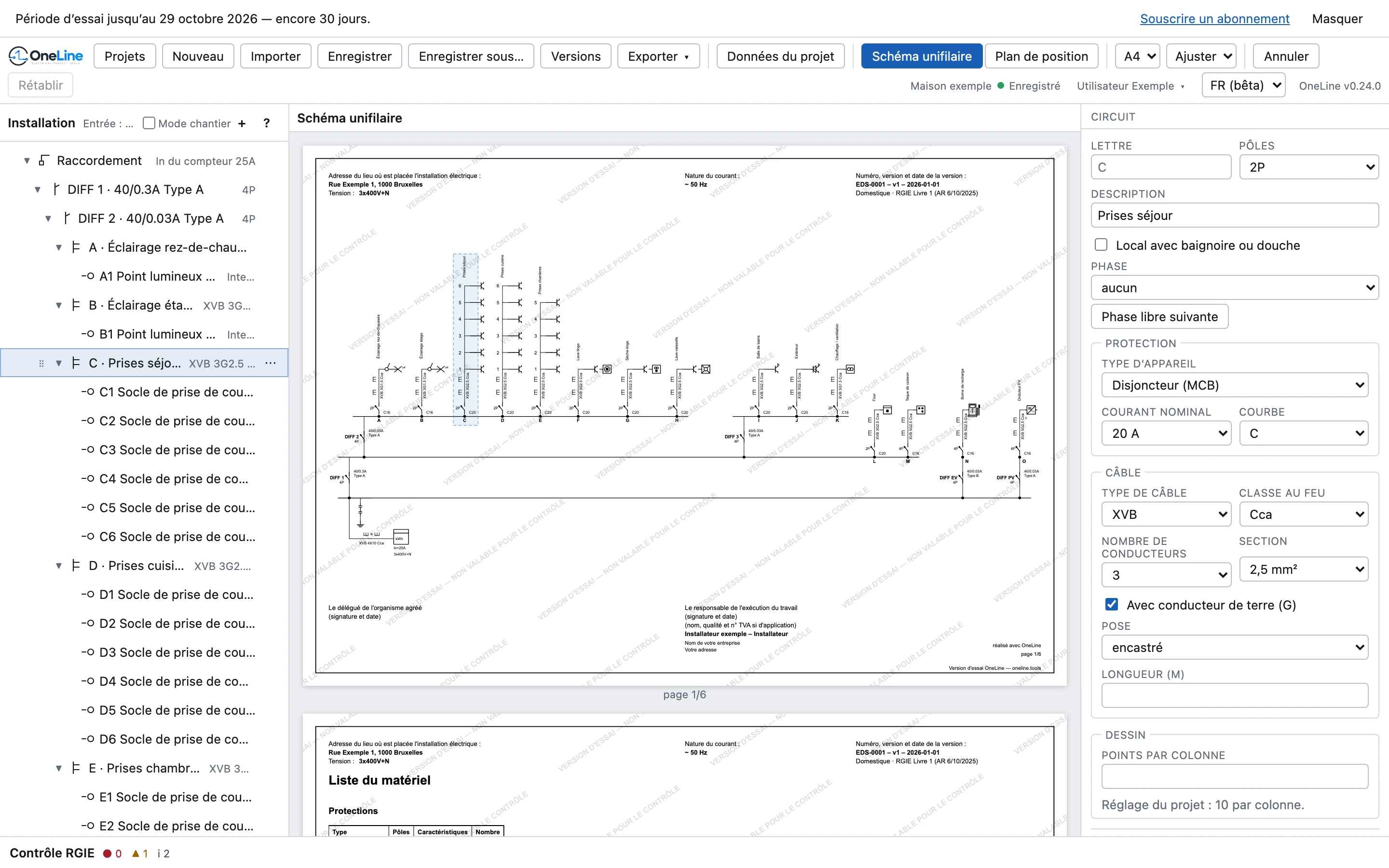Add a new installation element with plus icon
The image size is (1389, 868).
coord(242,123)
